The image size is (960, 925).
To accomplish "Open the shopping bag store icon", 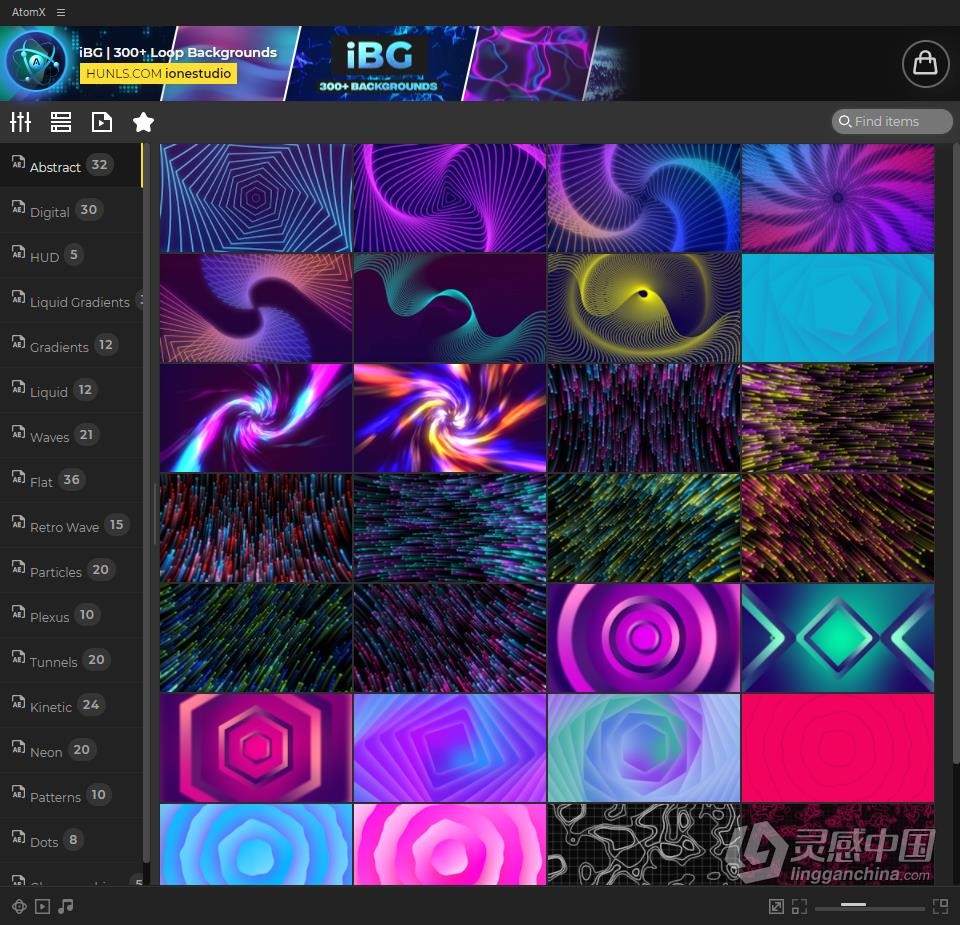I will click(925, 64).
